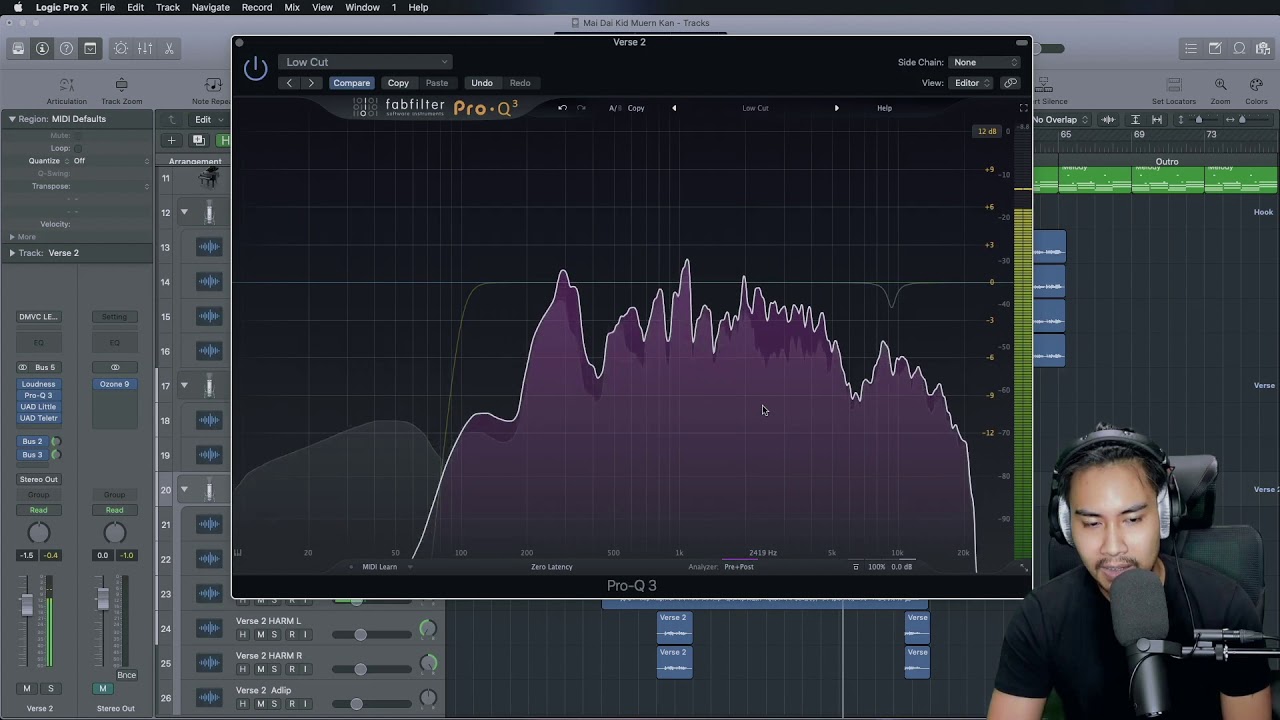Mute the Verse 2 channel strip
The image size is (1280, 720).
tap(27, 689)
